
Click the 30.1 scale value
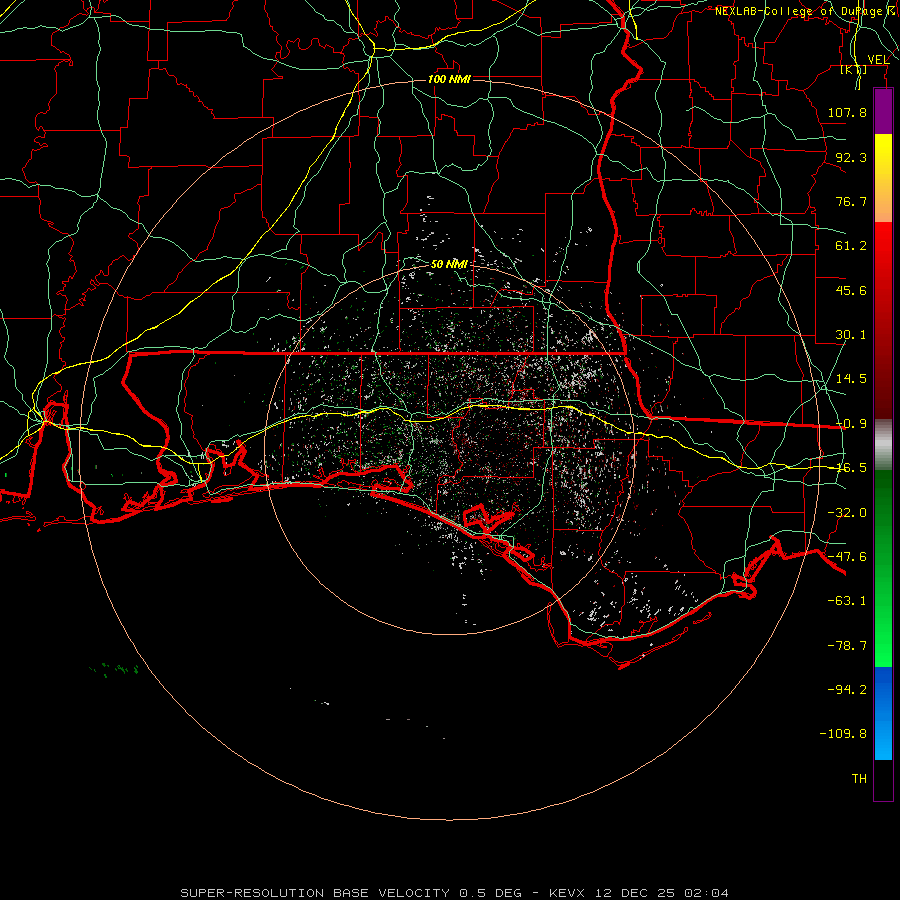point(851,335)
